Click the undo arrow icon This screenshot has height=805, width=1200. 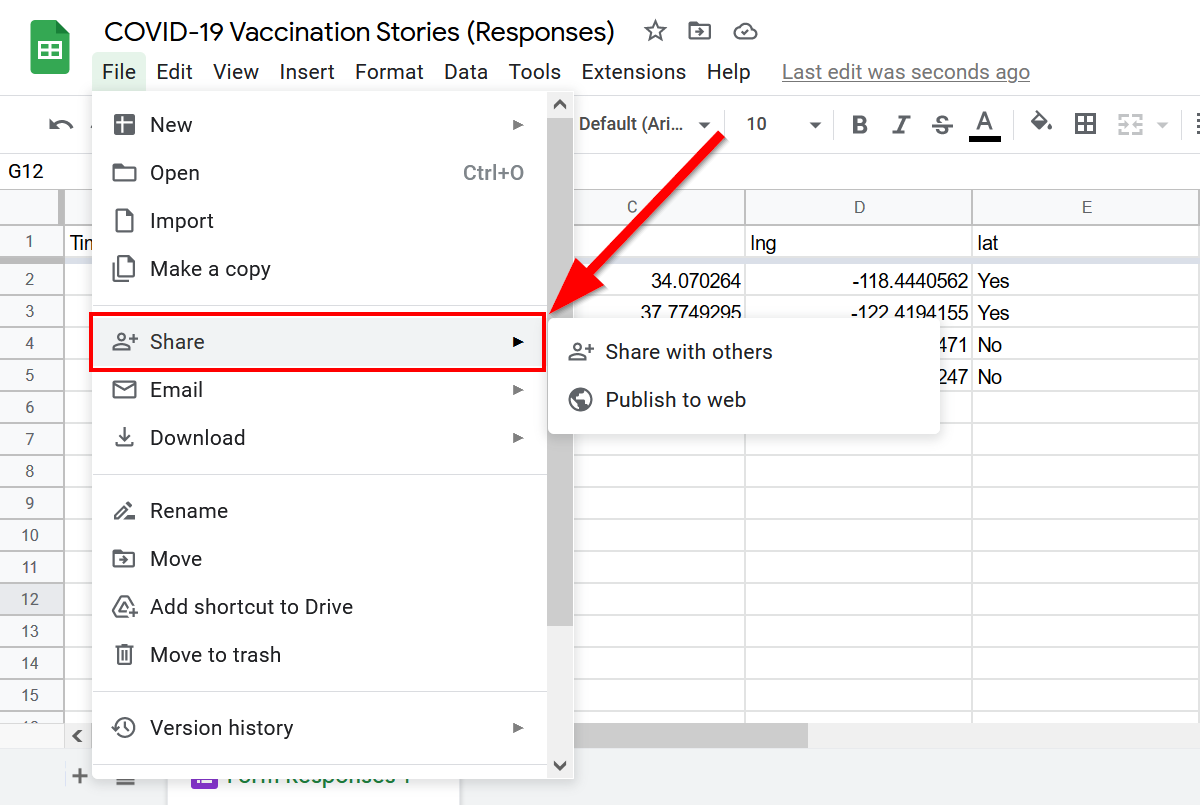coord(61,125)
